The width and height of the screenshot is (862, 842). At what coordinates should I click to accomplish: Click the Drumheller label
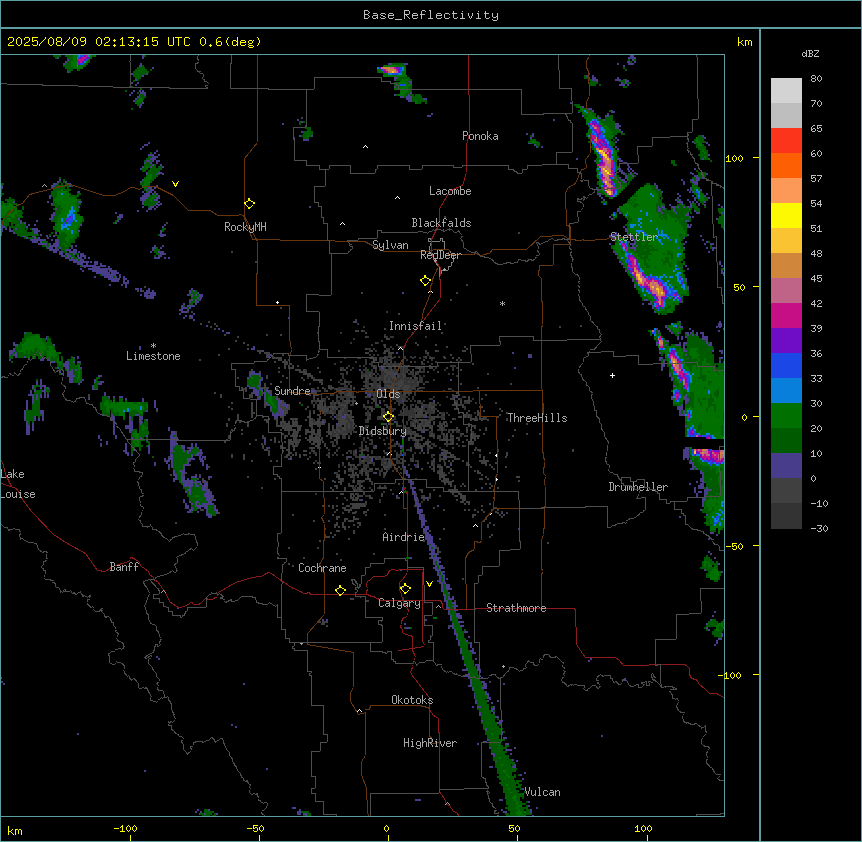[x=638, y=487]
